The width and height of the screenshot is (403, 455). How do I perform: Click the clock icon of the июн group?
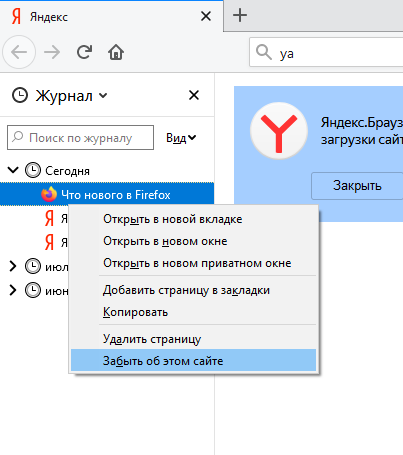click(x=33, y=290)
